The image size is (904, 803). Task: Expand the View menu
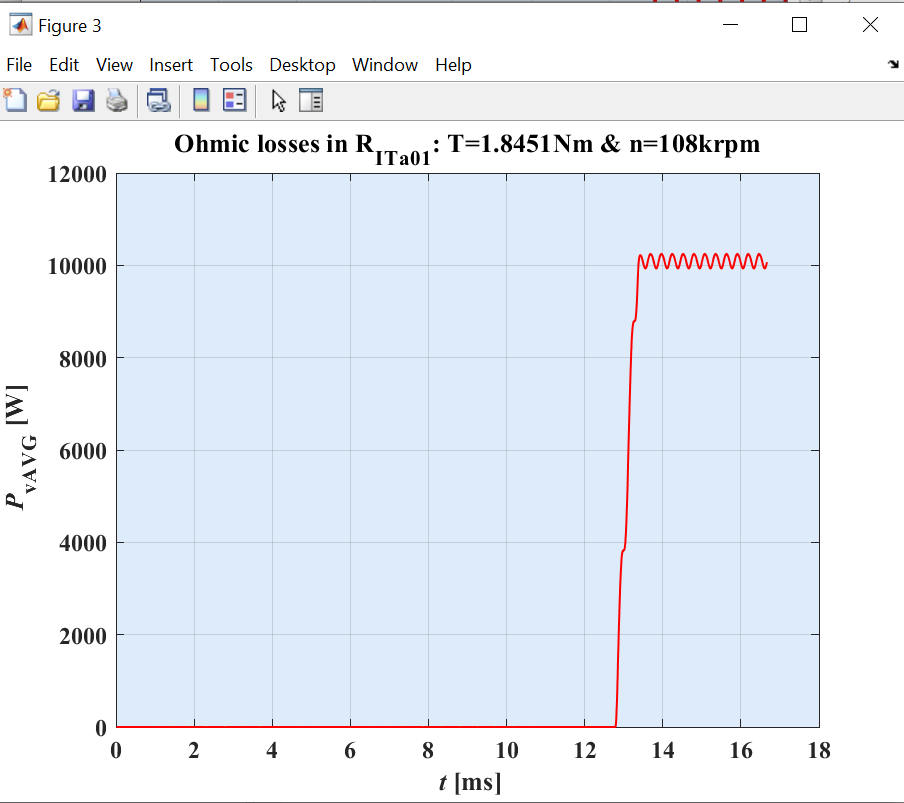114,65
